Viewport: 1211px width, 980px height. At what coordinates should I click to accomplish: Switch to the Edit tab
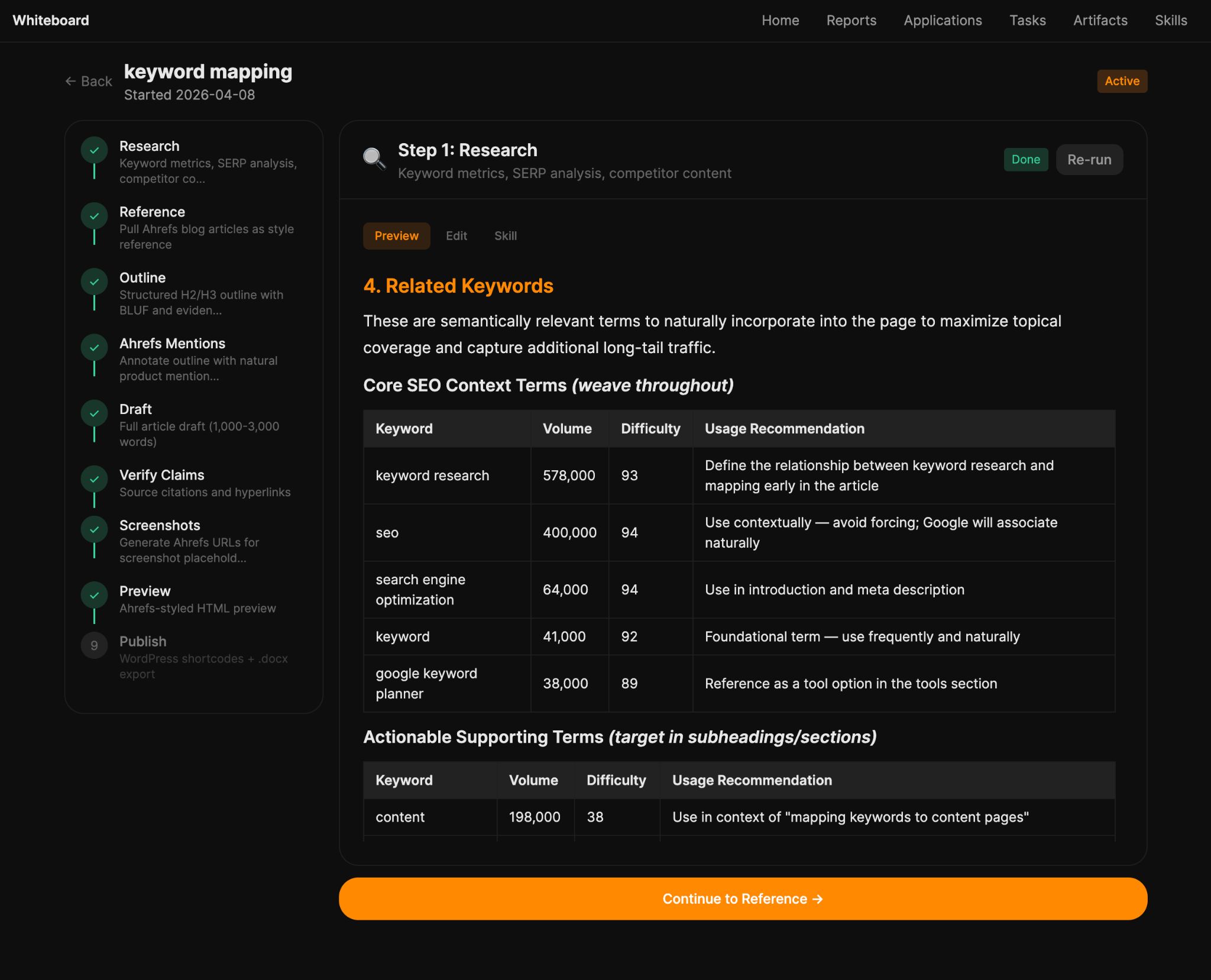point(456,236)
